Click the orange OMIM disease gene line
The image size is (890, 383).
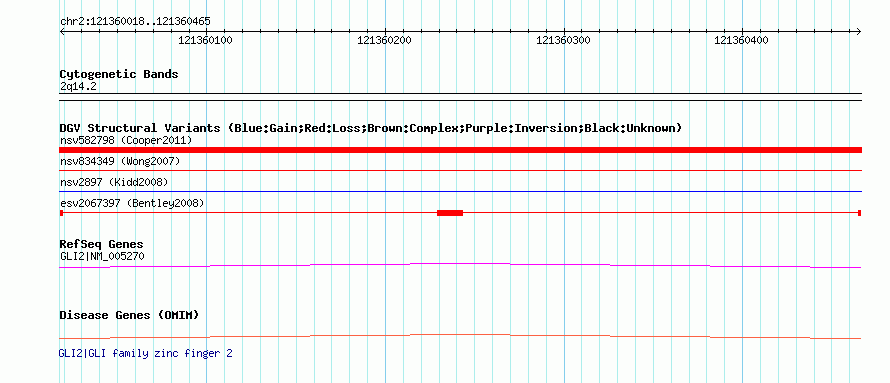pyautogui.click(x=460, y=336)
